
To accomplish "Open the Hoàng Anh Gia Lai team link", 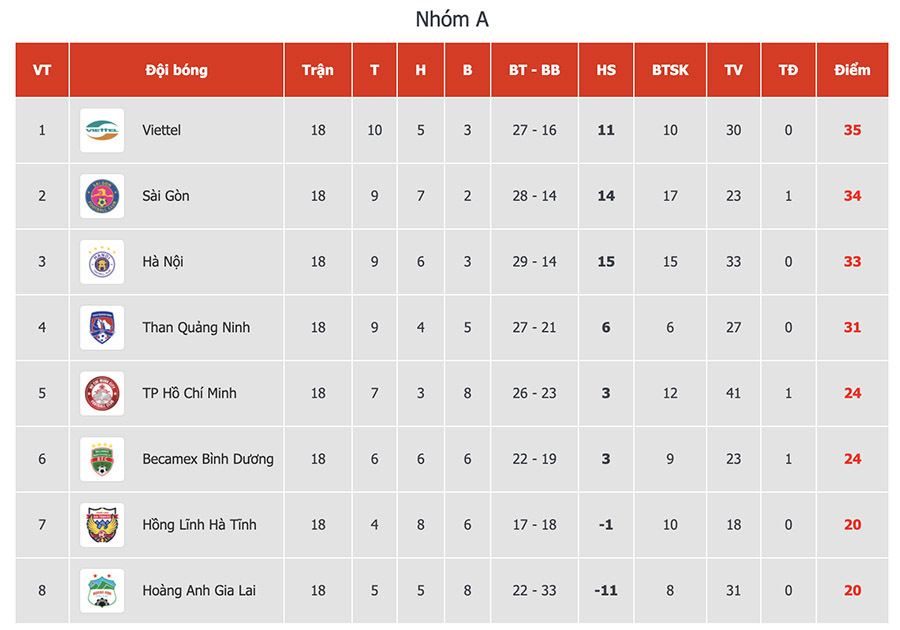I will pyautogui.click(x=199, y=590).
